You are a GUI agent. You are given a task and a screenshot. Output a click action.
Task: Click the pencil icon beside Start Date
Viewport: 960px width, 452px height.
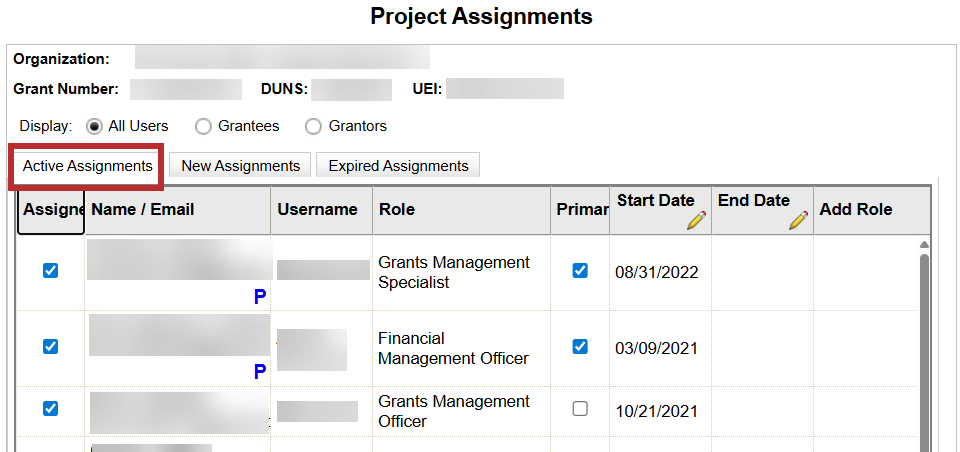coord(696,220)
